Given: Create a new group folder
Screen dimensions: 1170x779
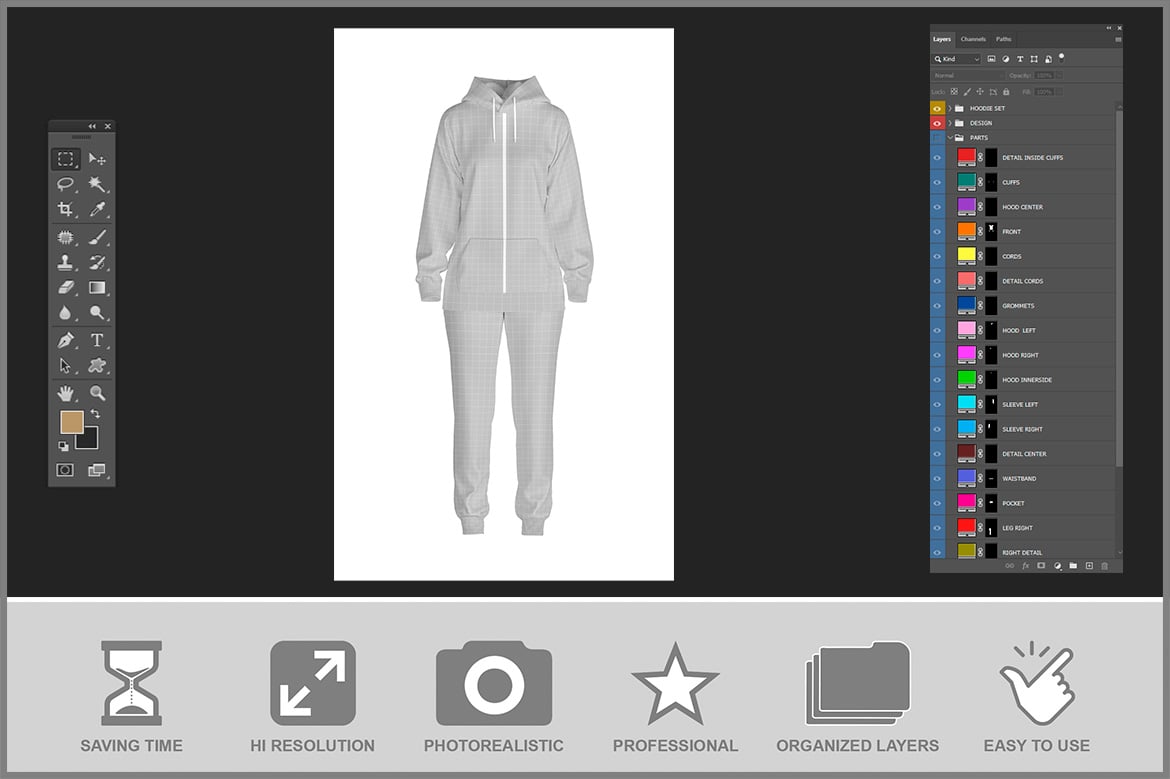Looking at the screenshot, I should coord(1073,566).
